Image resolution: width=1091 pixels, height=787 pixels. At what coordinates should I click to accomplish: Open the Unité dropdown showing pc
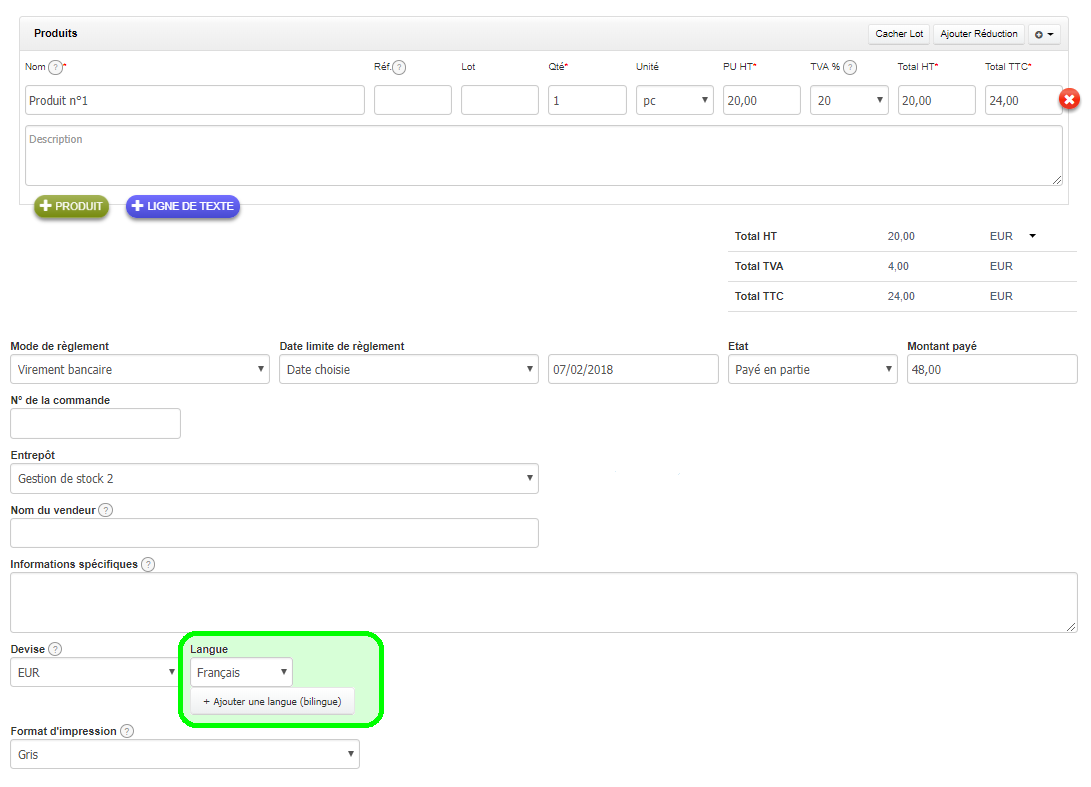pos(674,100)
